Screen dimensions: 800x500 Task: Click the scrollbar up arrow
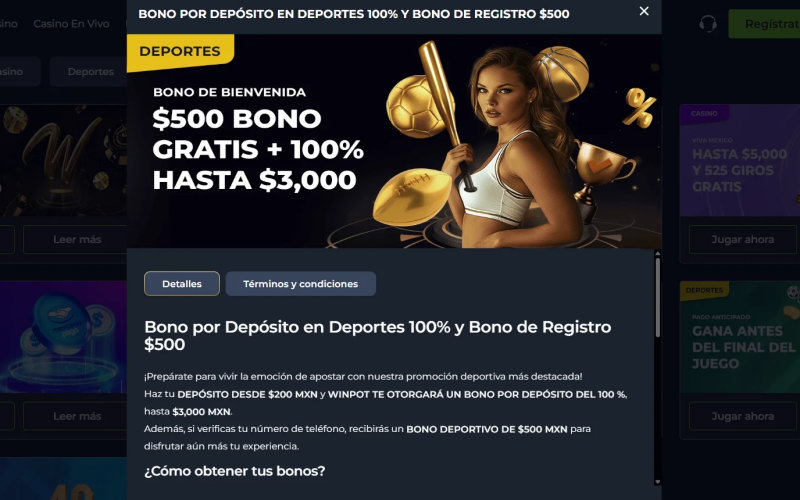click(x=657, y=254)
